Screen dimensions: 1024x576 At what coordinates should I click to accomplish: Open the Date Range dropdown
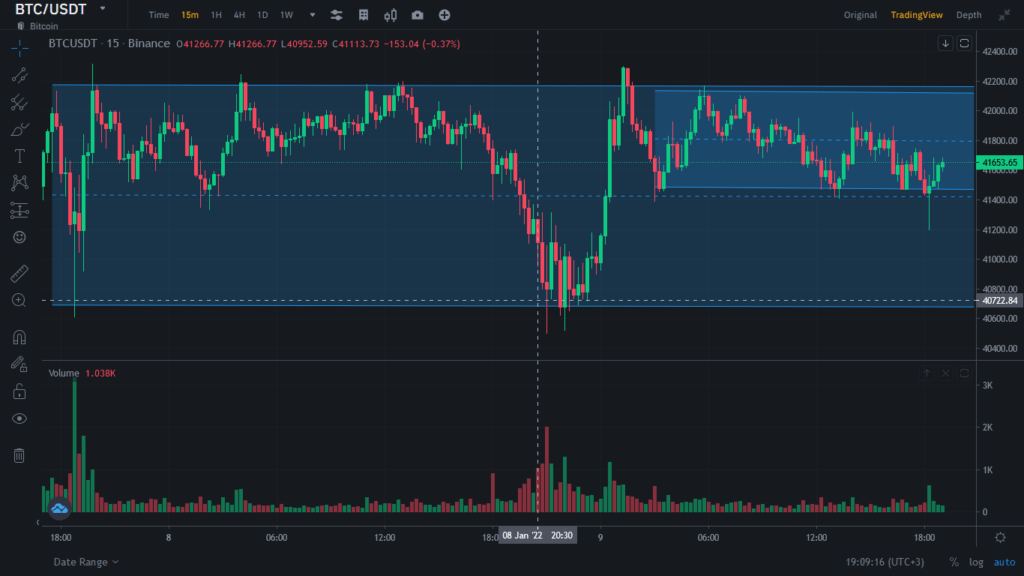(x=86, y=563)
